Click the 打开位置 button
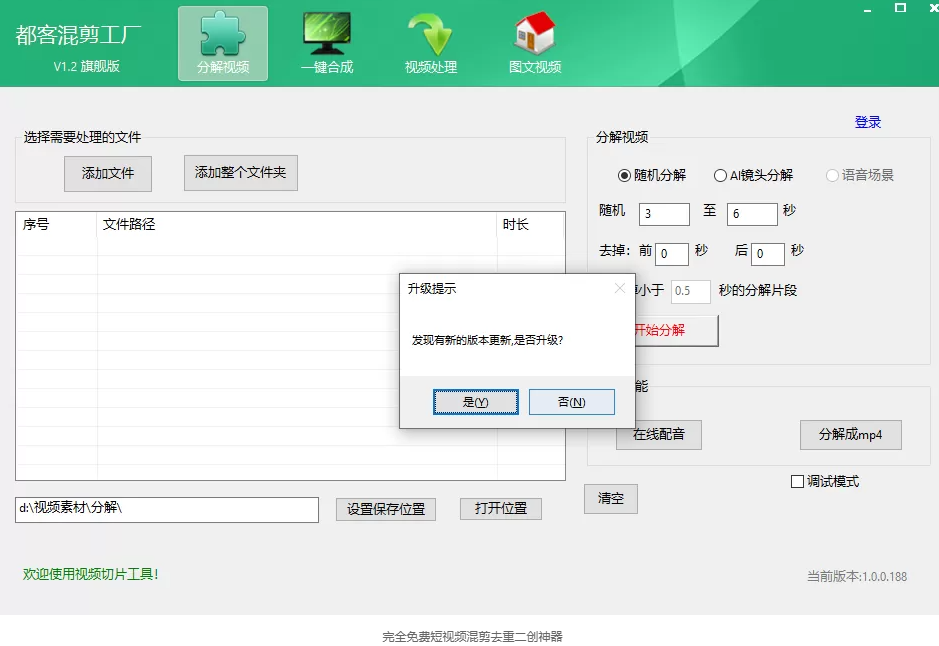The image size is (939, 646). pyautogui.click(x=501, y=509)
